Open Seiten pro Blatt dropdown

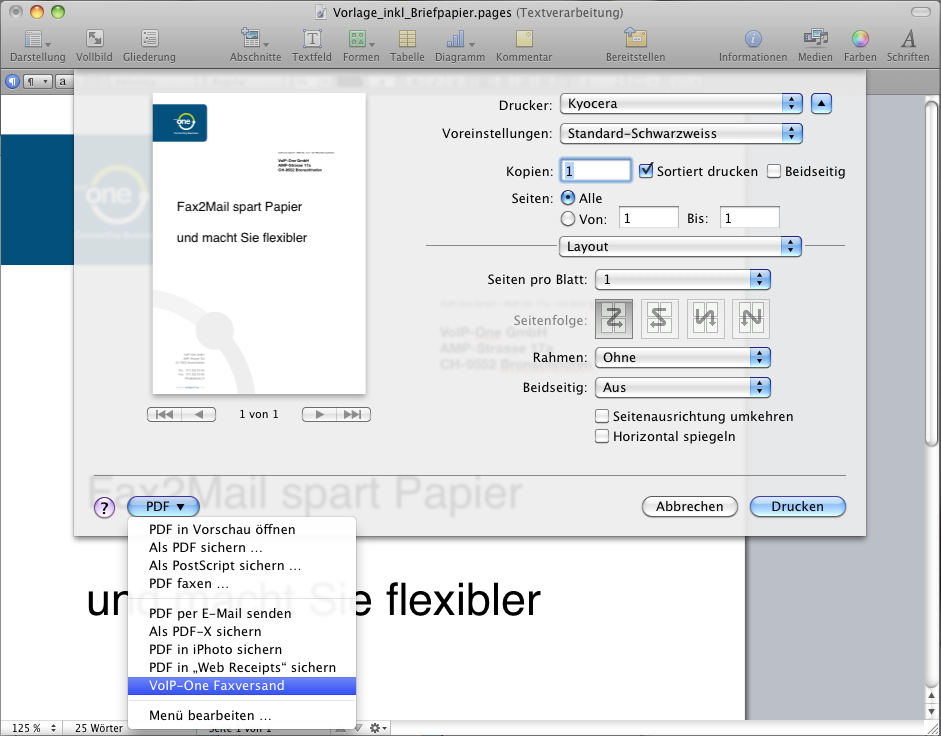(x=683, y=279)
